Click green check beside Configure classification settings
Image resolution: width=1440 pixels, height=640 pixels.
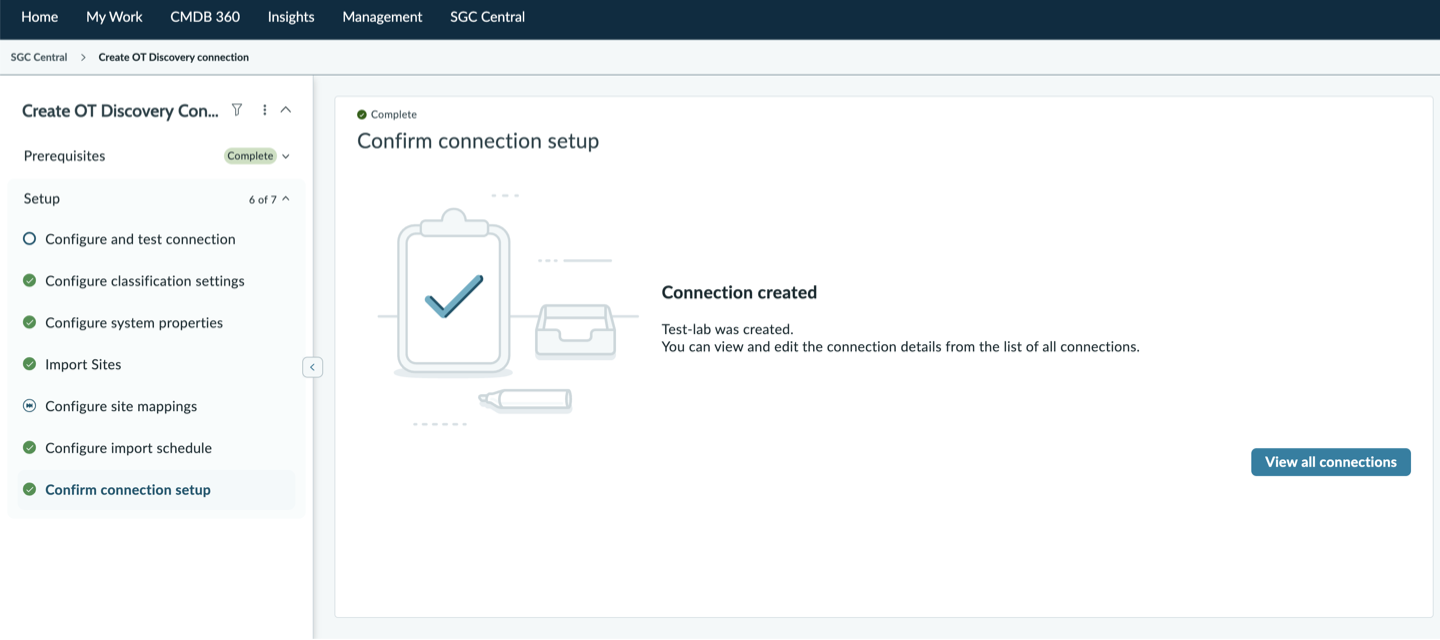(x=29, y=281)
